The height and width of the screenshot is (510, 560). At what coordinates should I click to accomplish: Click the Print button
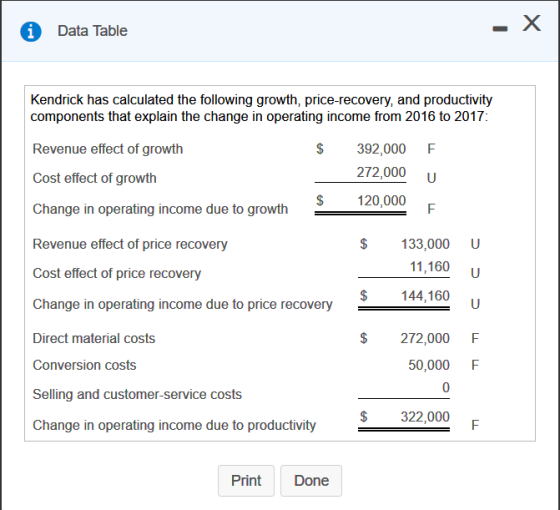(246, 481)
